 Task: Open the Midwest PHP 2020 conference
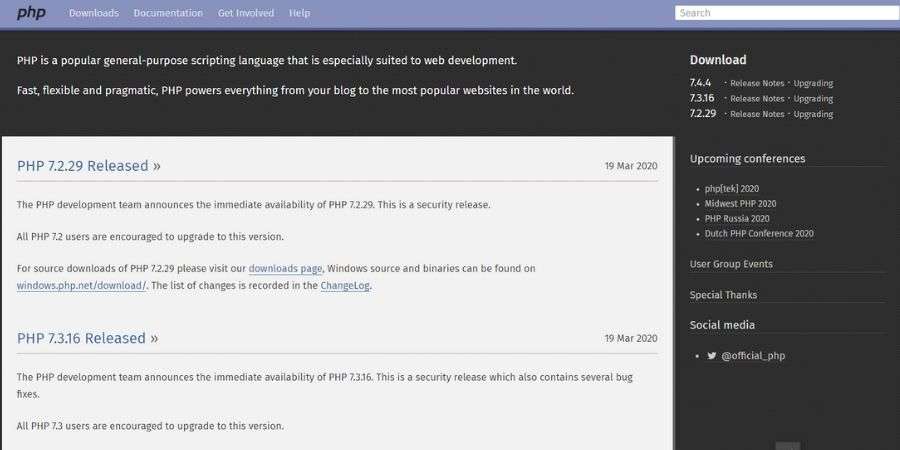coord(740,203)
